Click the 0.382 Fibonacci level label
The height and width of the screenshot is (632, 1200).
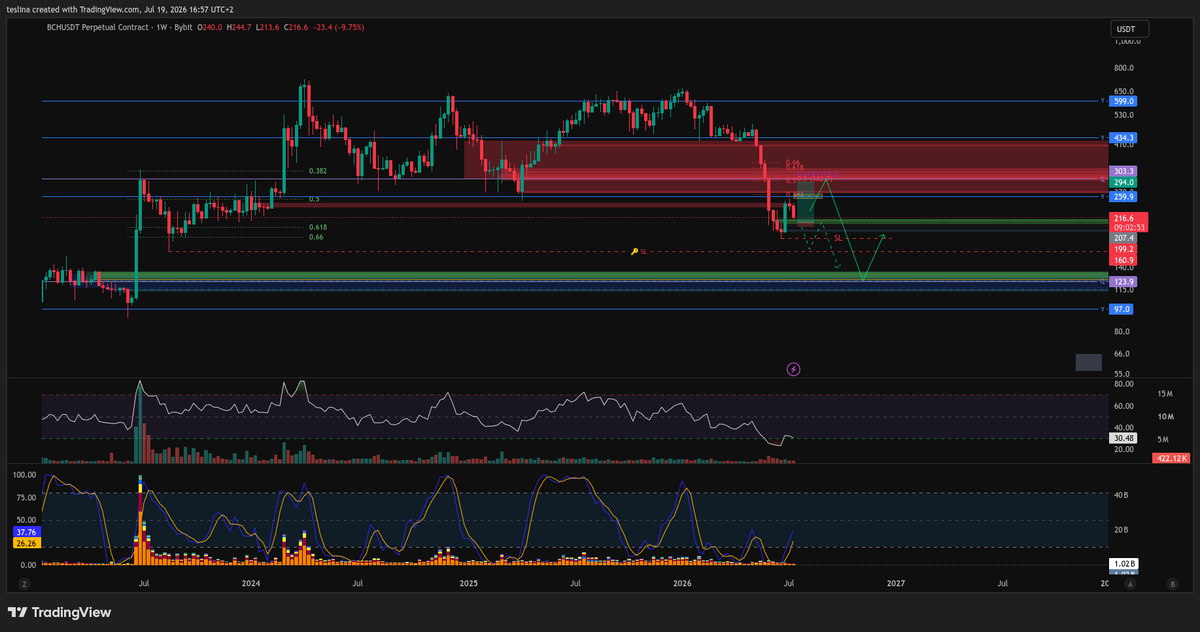316,171
